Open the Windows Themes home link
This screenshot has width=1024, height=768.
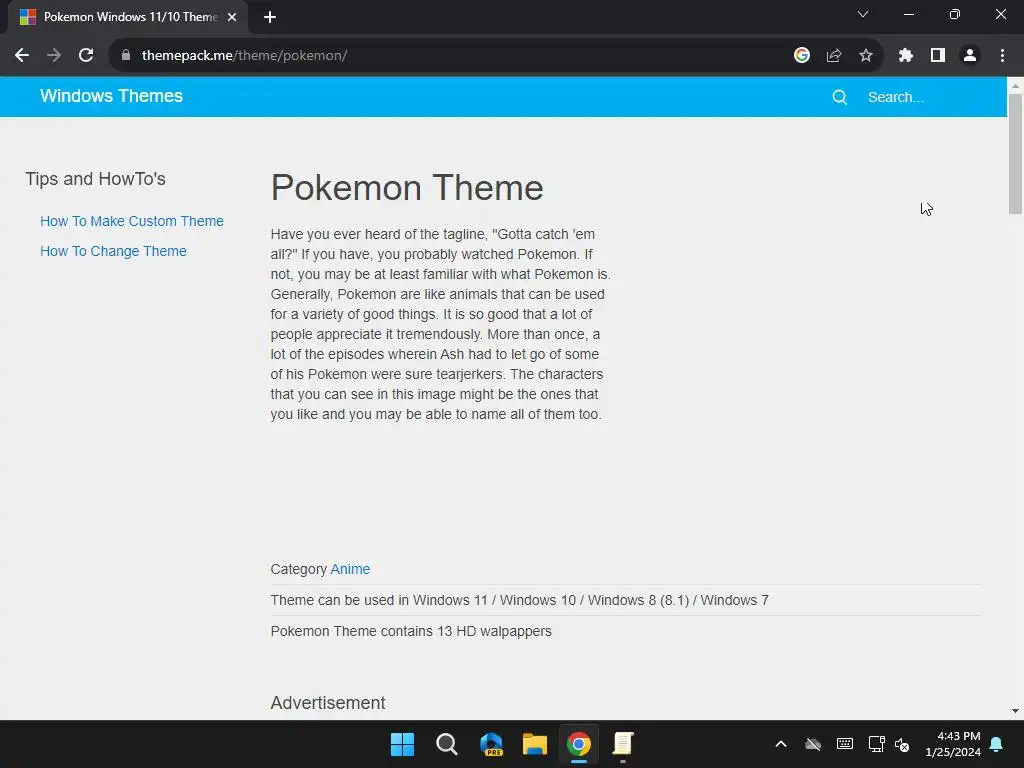(112, 96)
